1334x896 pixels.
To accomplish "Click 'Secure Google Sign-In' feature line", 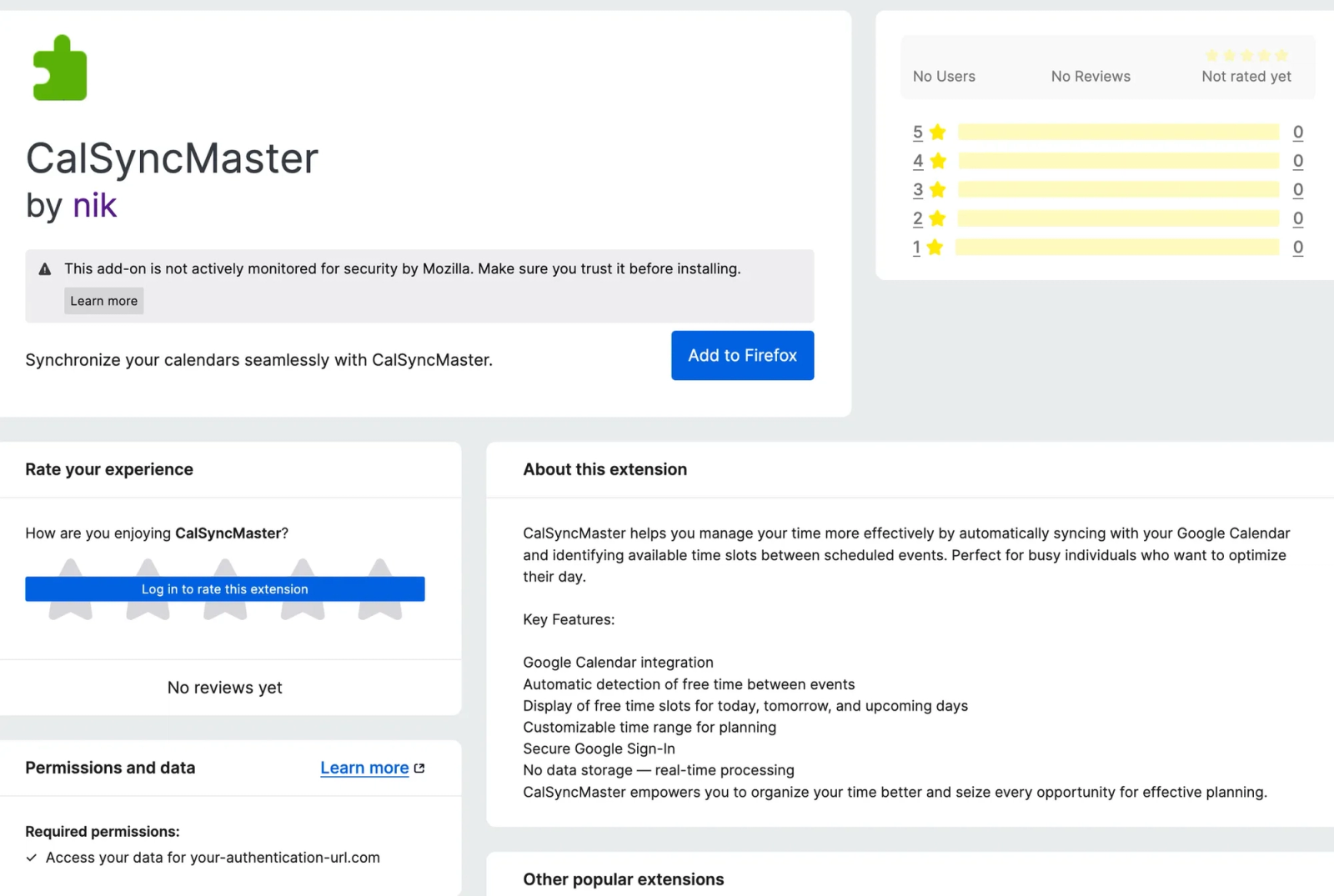I will click(x=599, y=748).
